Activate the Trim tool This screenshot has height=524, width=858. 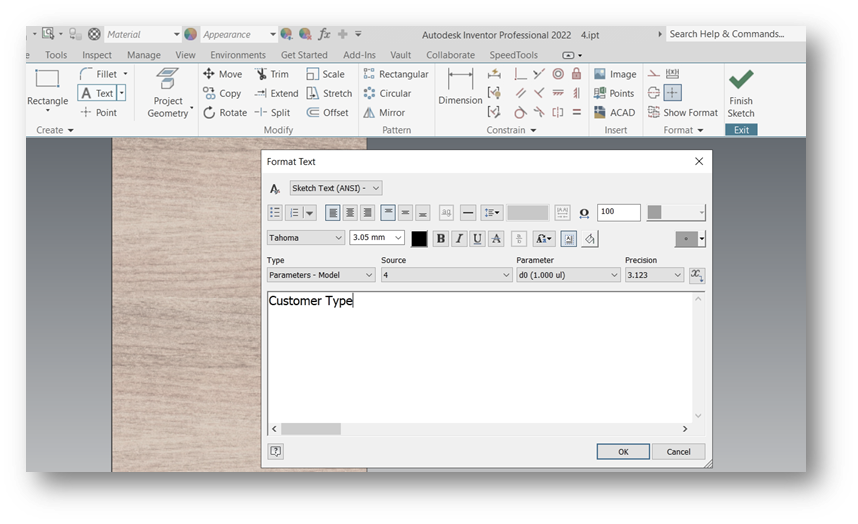click(x=271, y=74)
